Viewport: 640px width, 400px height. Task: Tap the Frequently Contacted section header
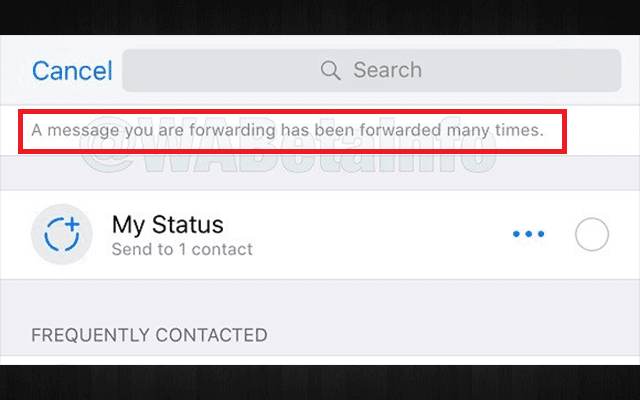point(149,334)
